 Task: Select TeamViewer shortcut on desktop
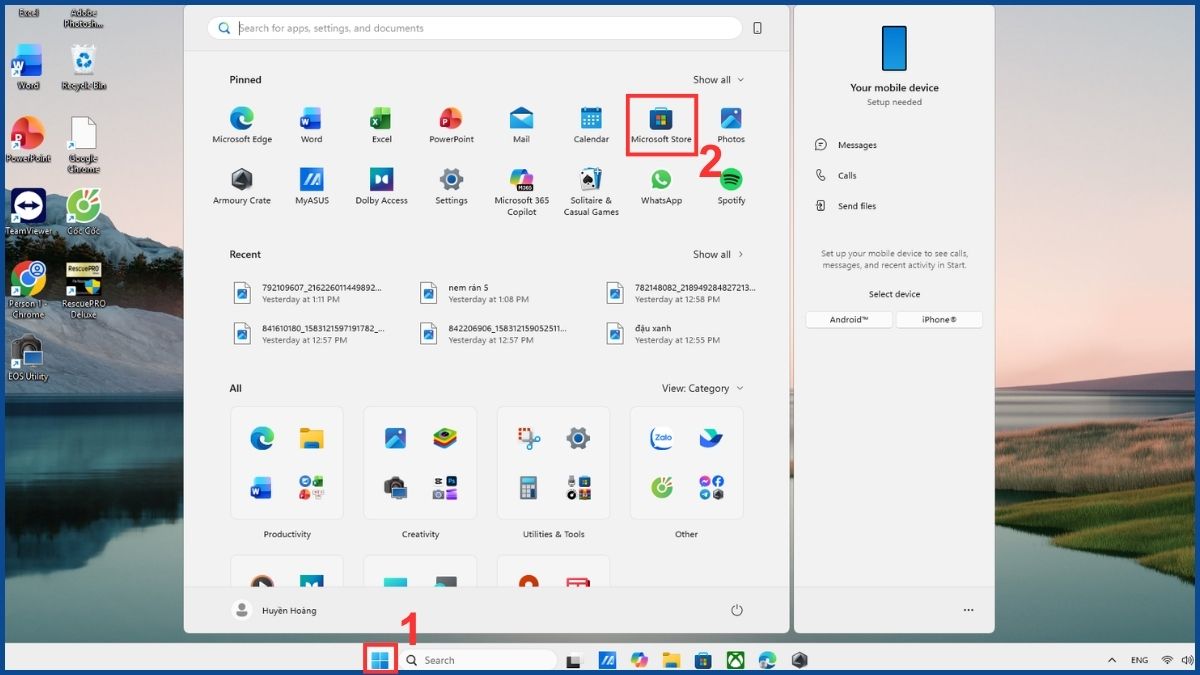[28, 212]
